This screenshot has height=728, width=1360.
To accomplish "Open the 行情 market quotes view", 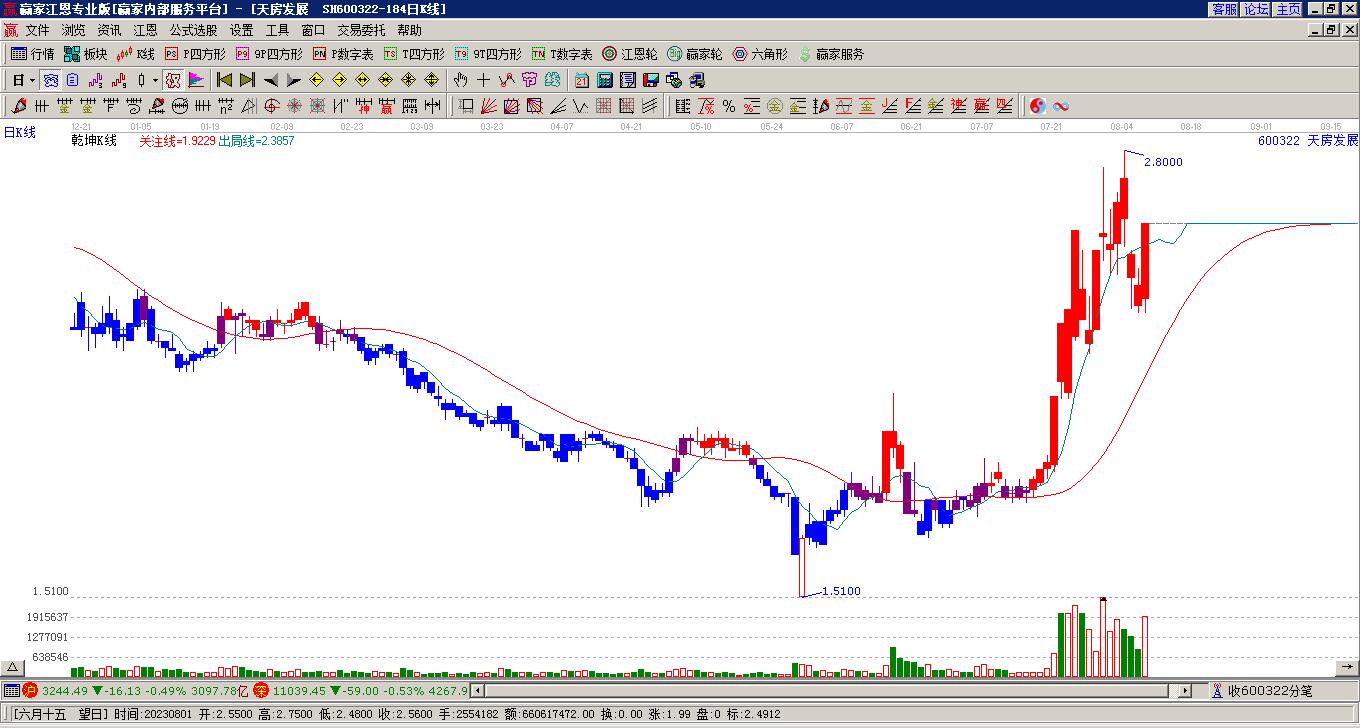I will 32,54.
